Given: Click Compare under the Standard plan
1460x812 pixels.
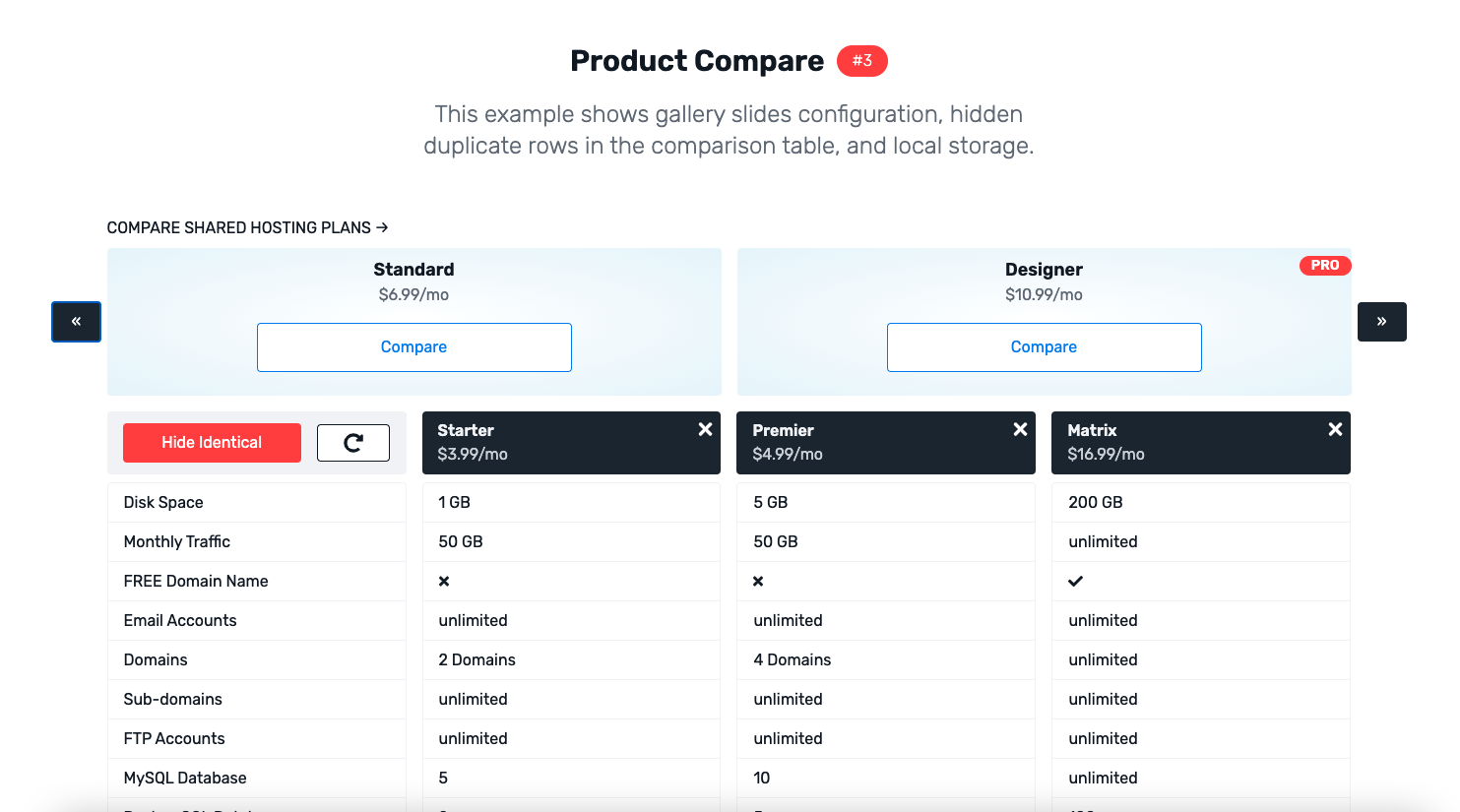Looking at the screenshot, I should [413, 346].
